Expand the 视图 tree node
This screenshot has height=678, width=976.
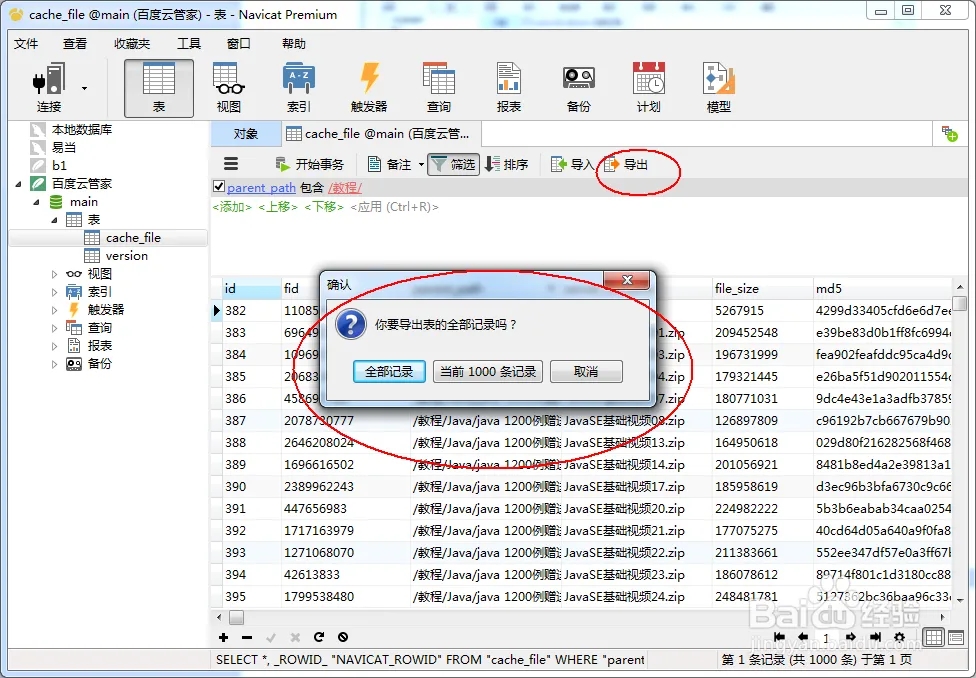[55, 274]
